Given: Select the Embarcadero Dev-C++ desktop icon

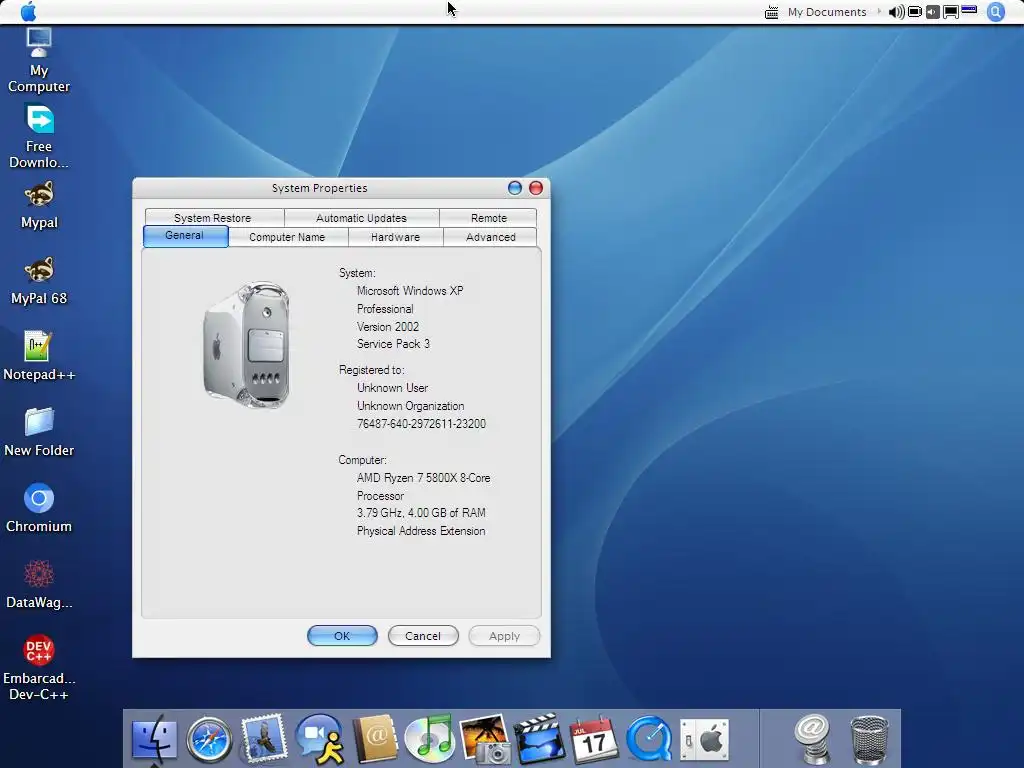Looking at the screenshot, I should point(39,667).
